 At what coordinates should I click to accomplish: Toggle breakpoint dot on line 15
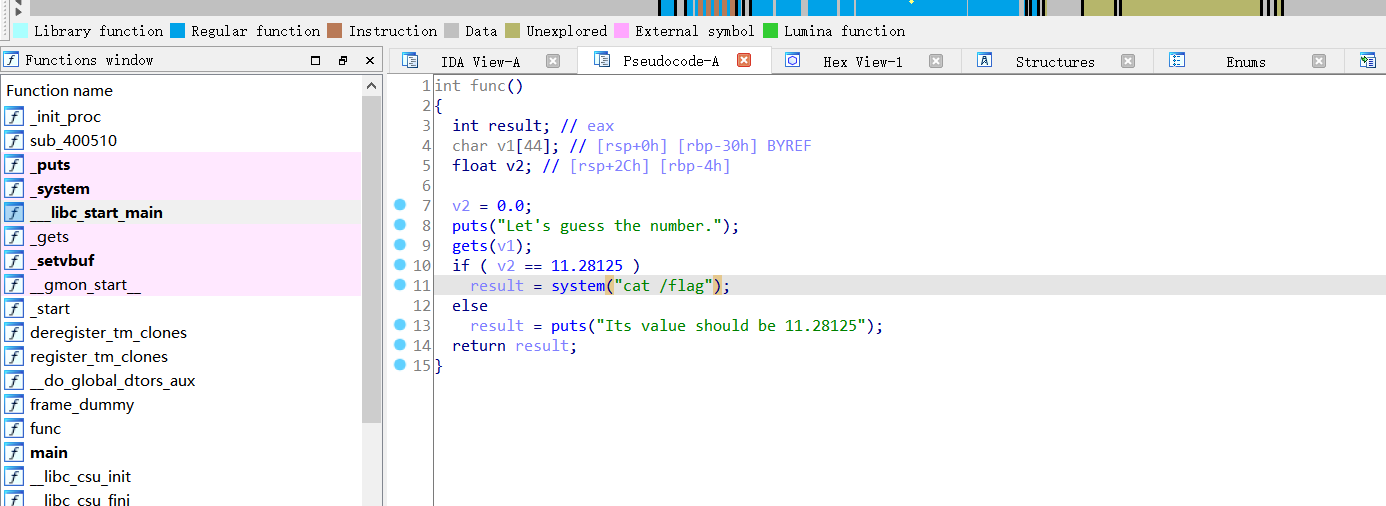tap(400, 365)
